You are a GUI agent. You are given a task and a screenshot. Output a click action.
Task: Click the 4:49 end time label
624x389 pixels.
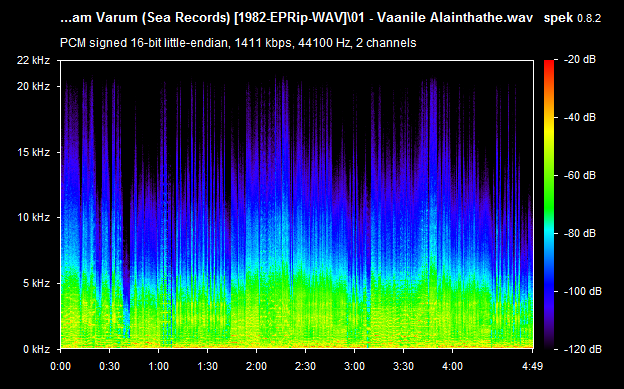tap(532, 366)
